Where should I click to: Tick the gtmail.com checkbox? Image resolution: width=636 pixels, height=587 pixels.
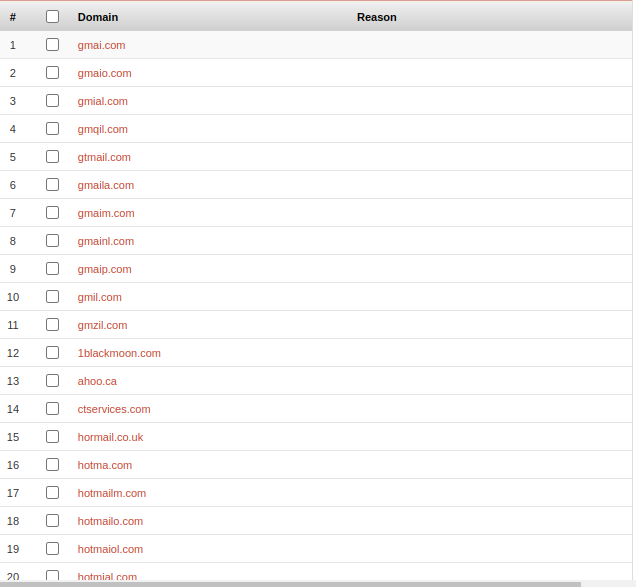52,157
